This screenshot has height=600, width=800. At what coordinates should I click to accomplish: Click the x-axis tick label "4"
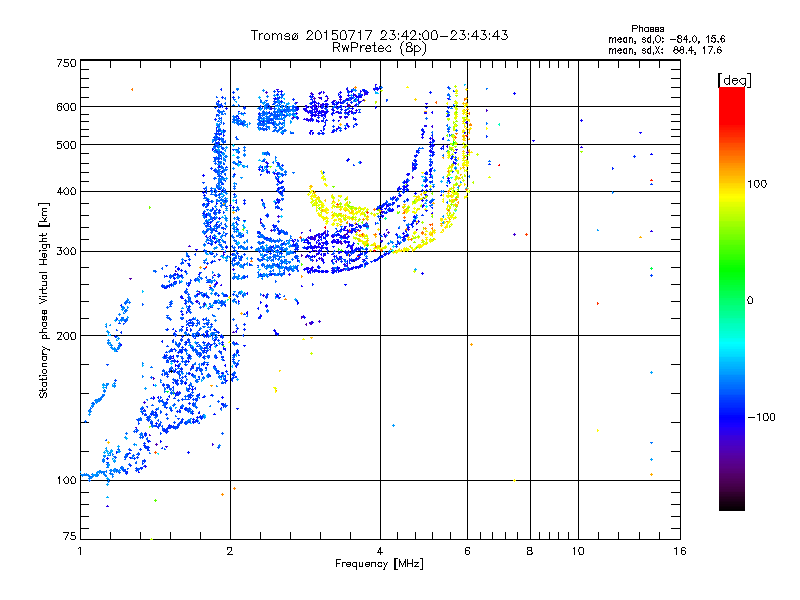[380, 551]
